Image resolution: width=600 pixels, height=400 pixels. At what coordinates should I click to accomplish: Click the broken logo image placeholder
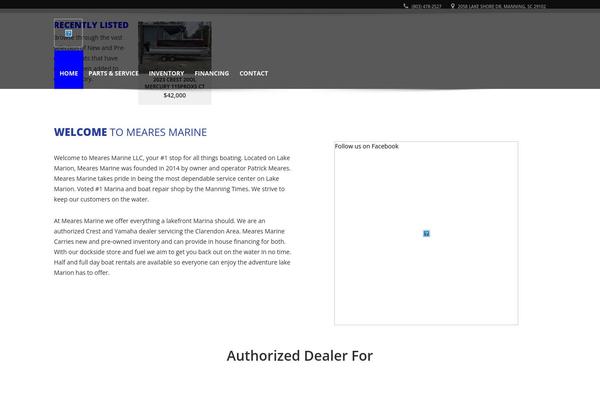pos(68,33)
